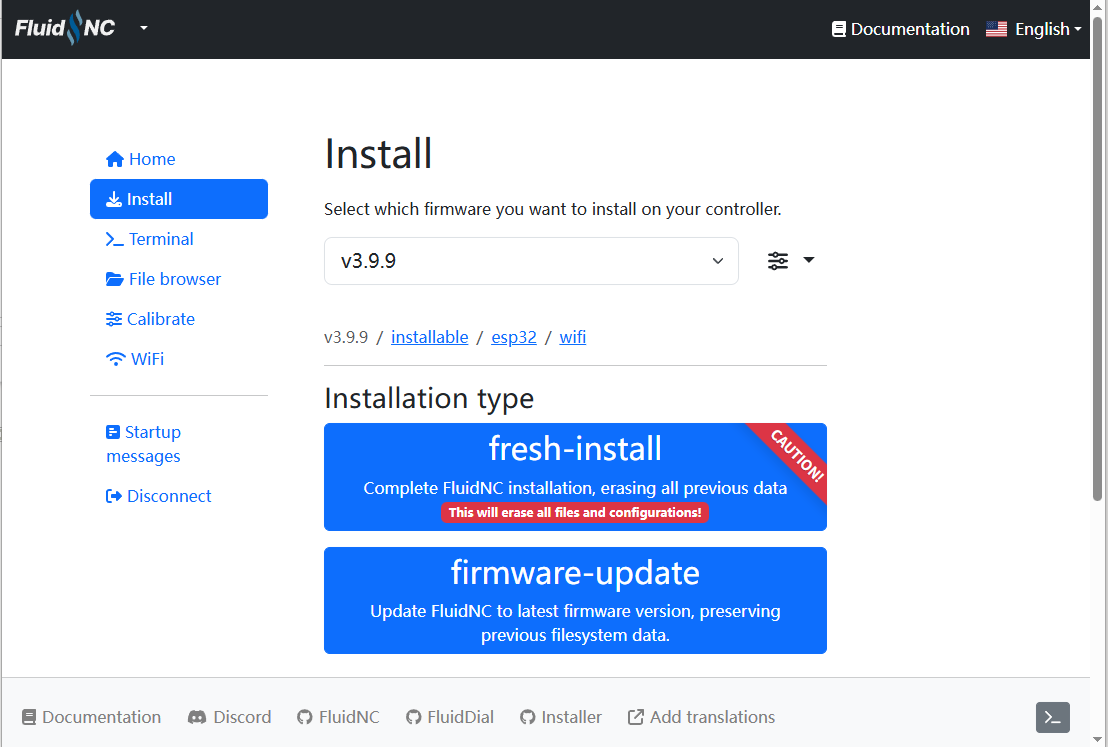Screen dimensions: 1108x747
Task: Click the Startup messages document icon
Action: 113,432
